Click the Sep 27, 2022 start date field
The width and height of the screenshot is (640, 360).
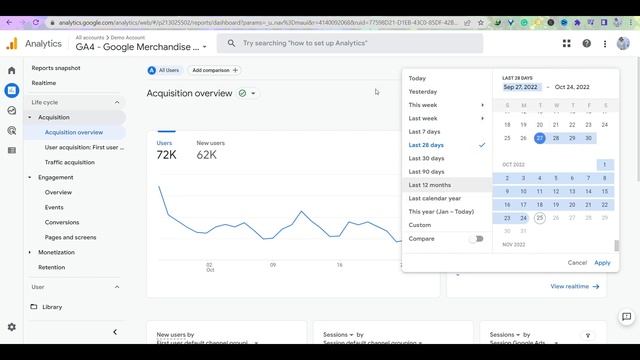521,87
